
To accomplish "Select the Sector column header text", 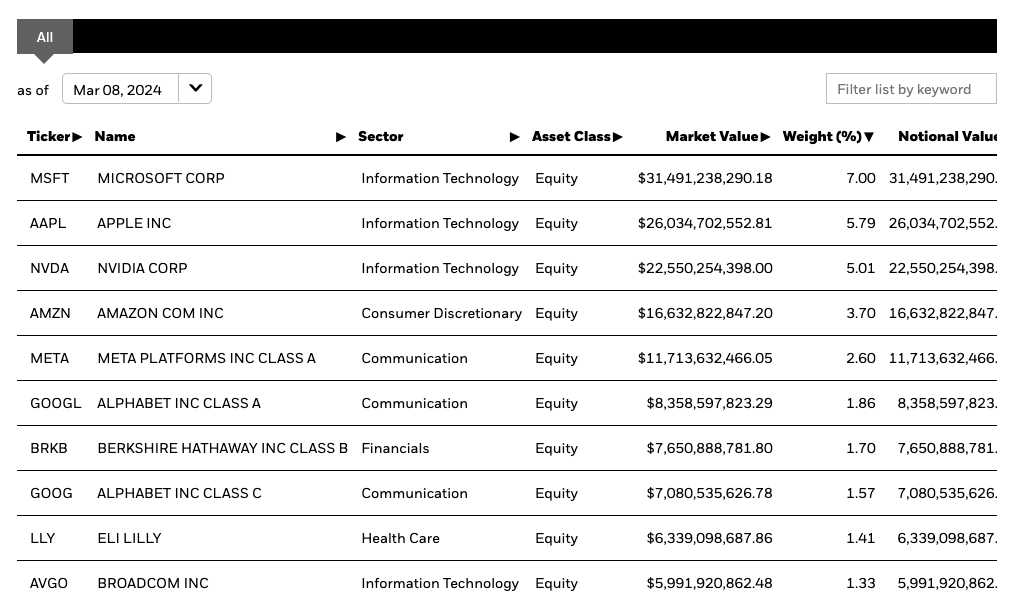I will pyautogui.click(x=380, y=136).
